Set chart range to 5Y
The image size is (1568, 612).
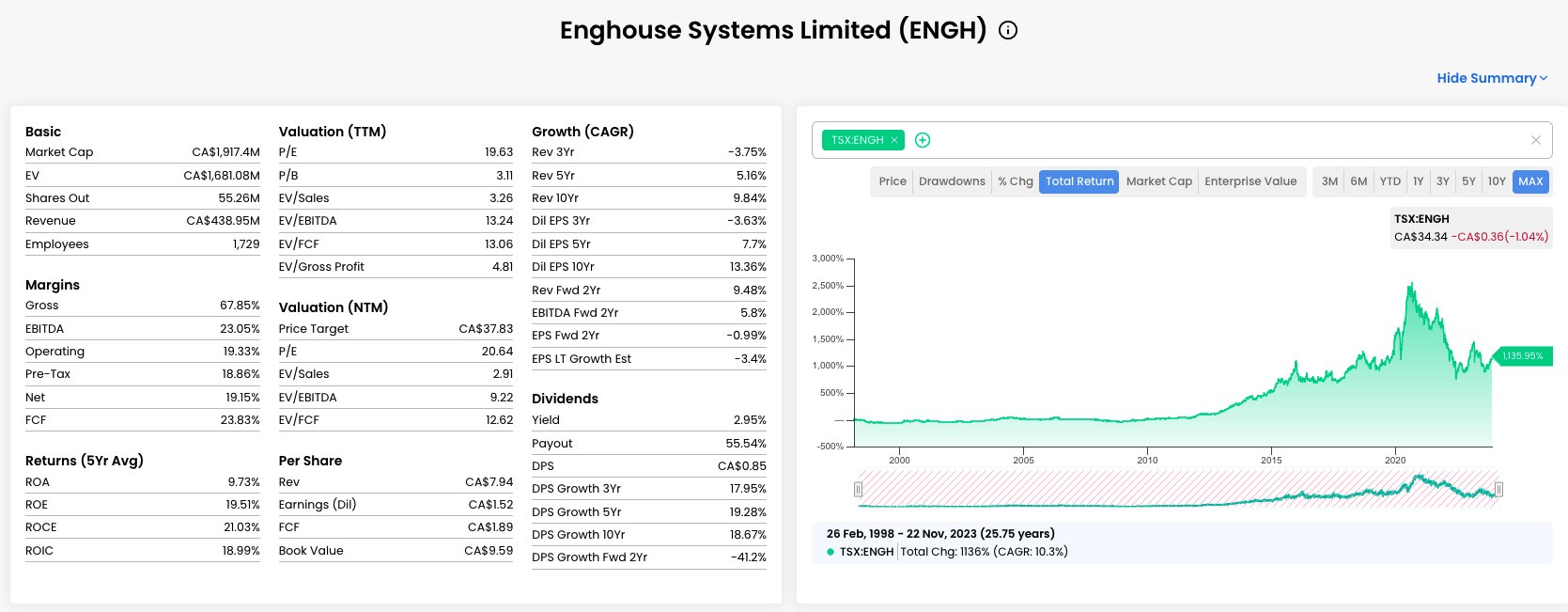point(1468,181)
